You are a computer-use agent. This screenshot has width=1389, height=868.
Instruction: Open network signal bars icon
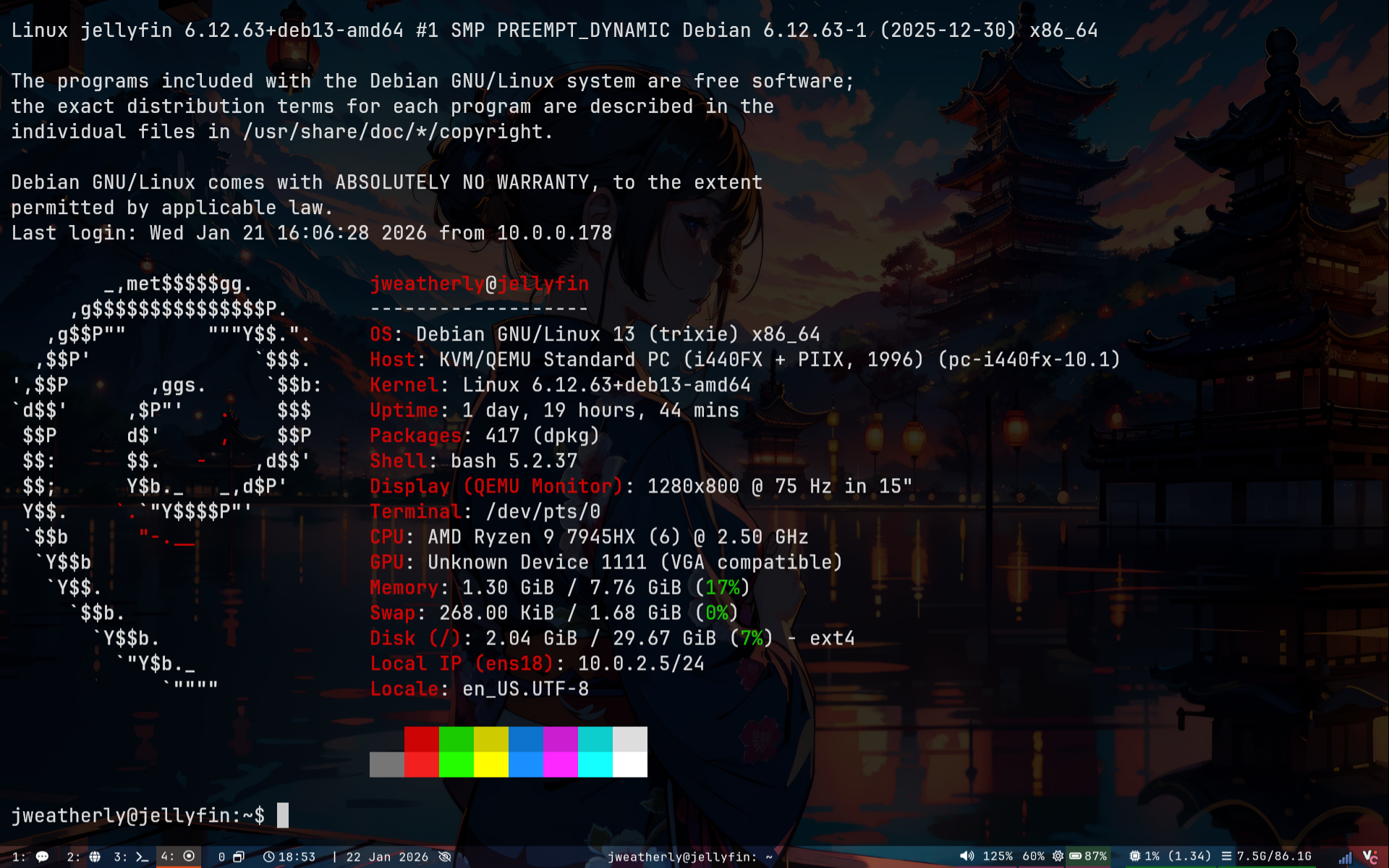[1345, 858]
